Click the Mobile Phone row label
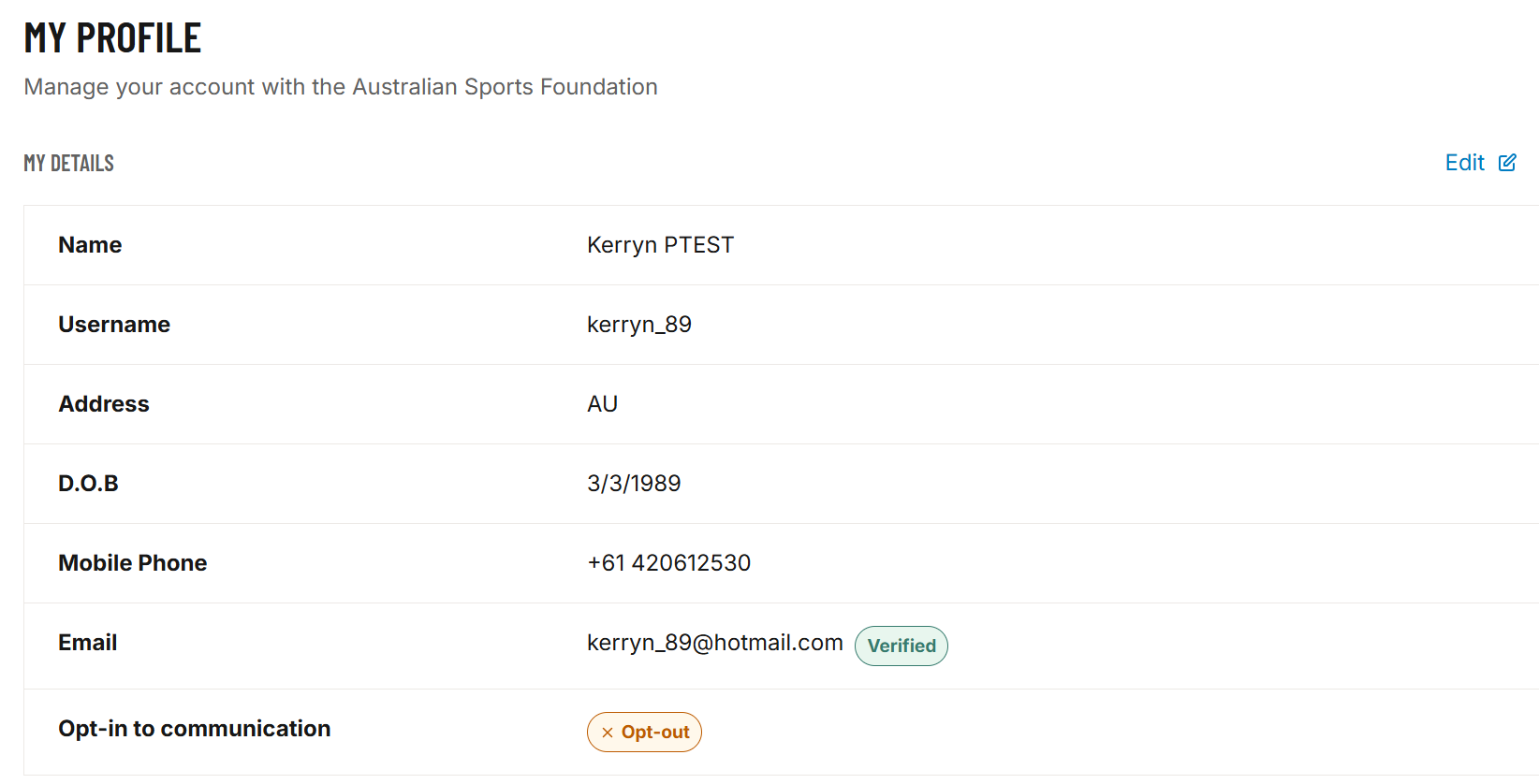Screen dimensions: 1539x784 point(133,563)
